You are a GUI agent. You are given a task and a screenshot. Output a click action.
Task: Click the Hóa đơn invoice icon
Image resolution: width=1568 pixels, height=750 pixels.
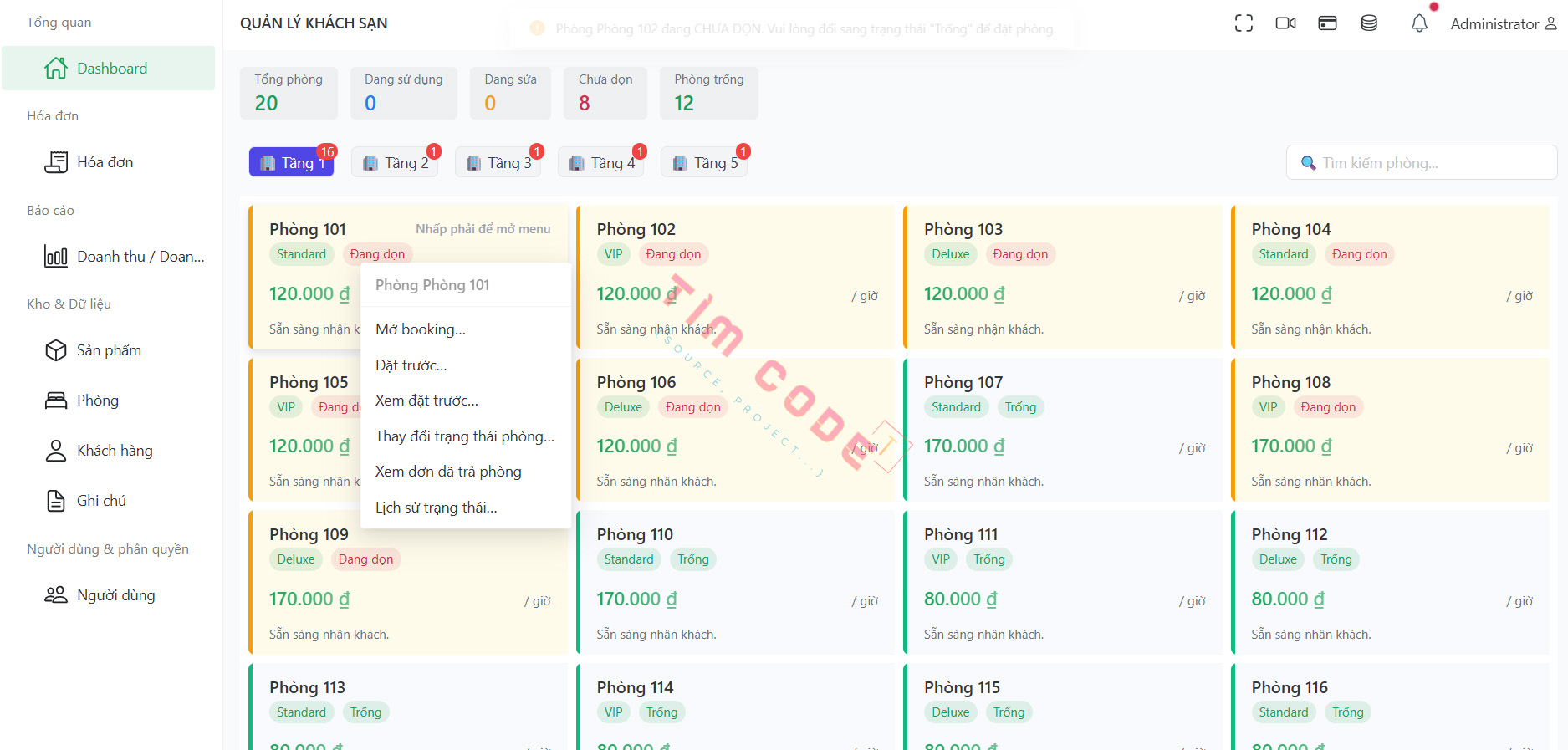tap(56, 162)
